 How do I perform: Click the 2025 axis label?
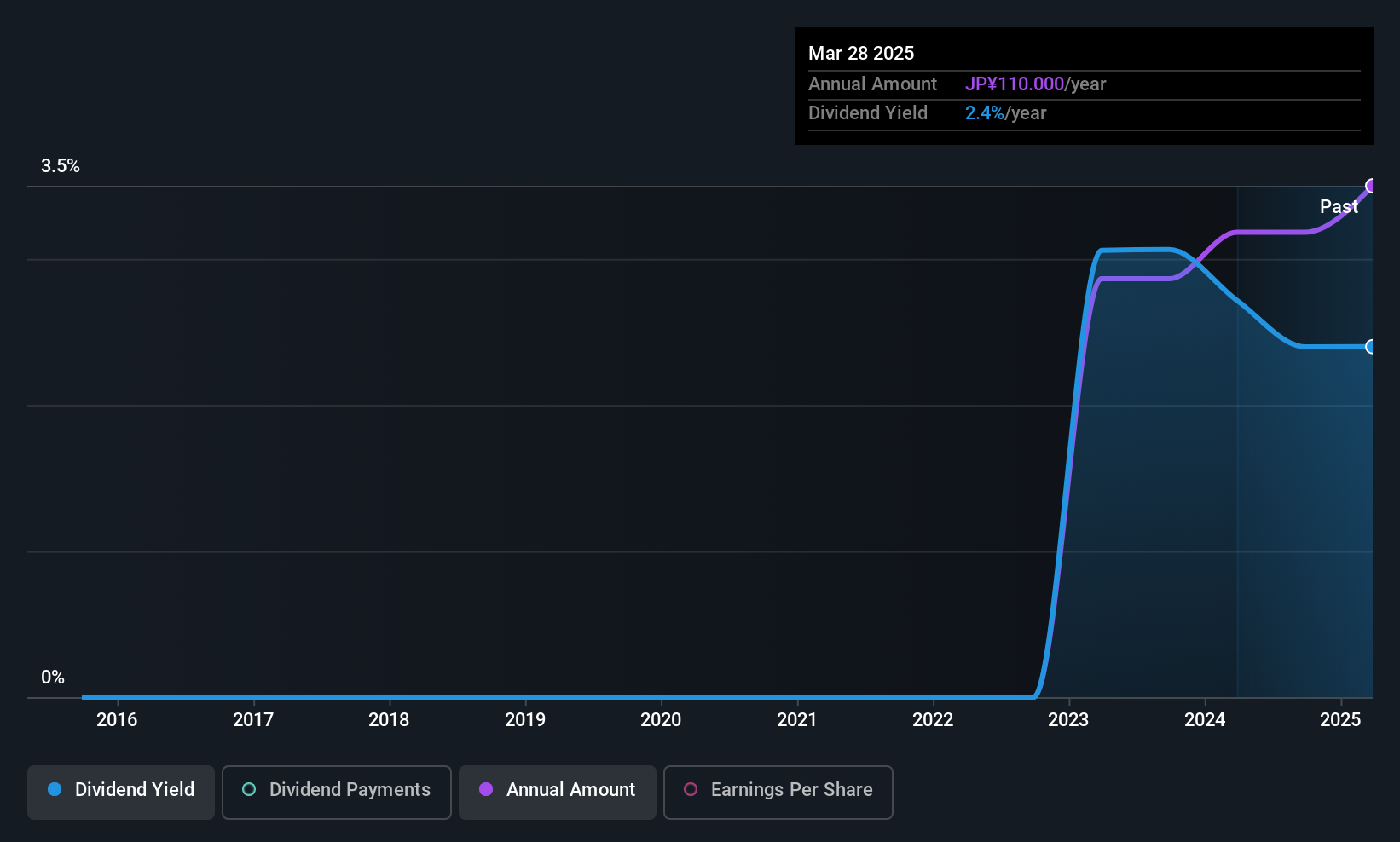click(1340, 719)
